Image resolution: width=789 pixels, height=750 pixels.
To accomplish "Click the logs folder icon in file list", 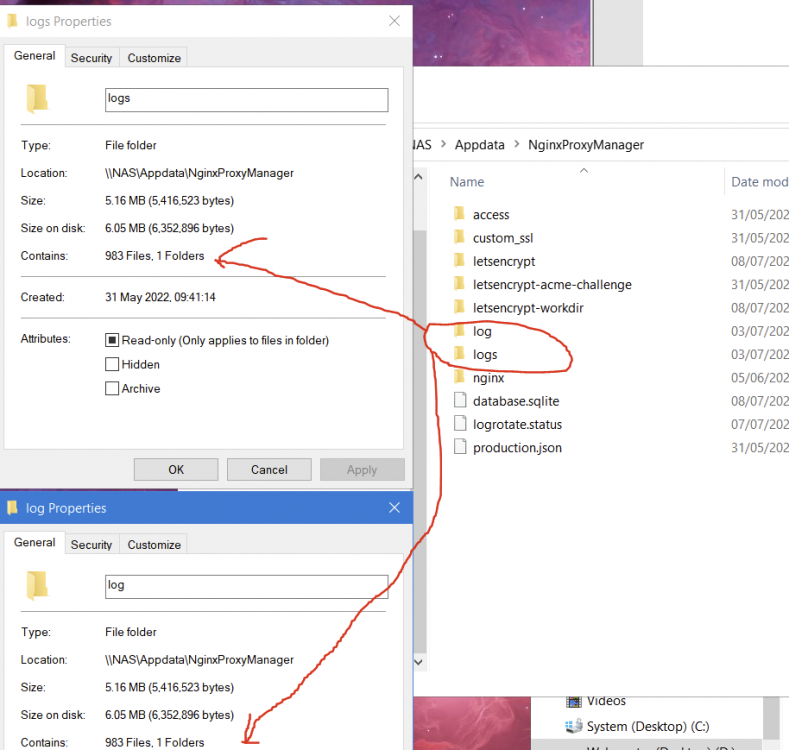I will point(459,354).
